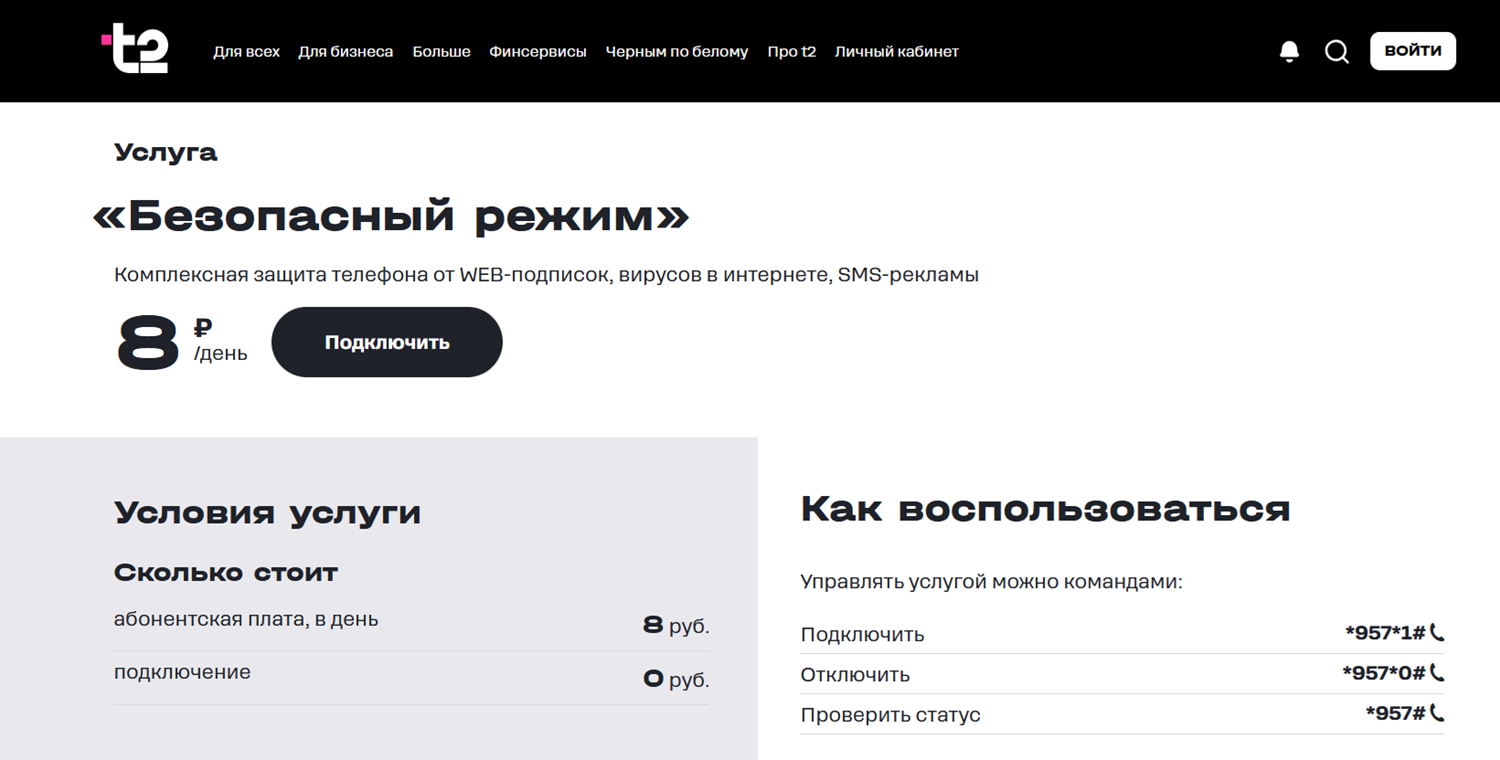The height and width of the screenshot is (760, 1500).
Task: Click phone icon next to *957*0#
Action: [x=1437, y=673]
